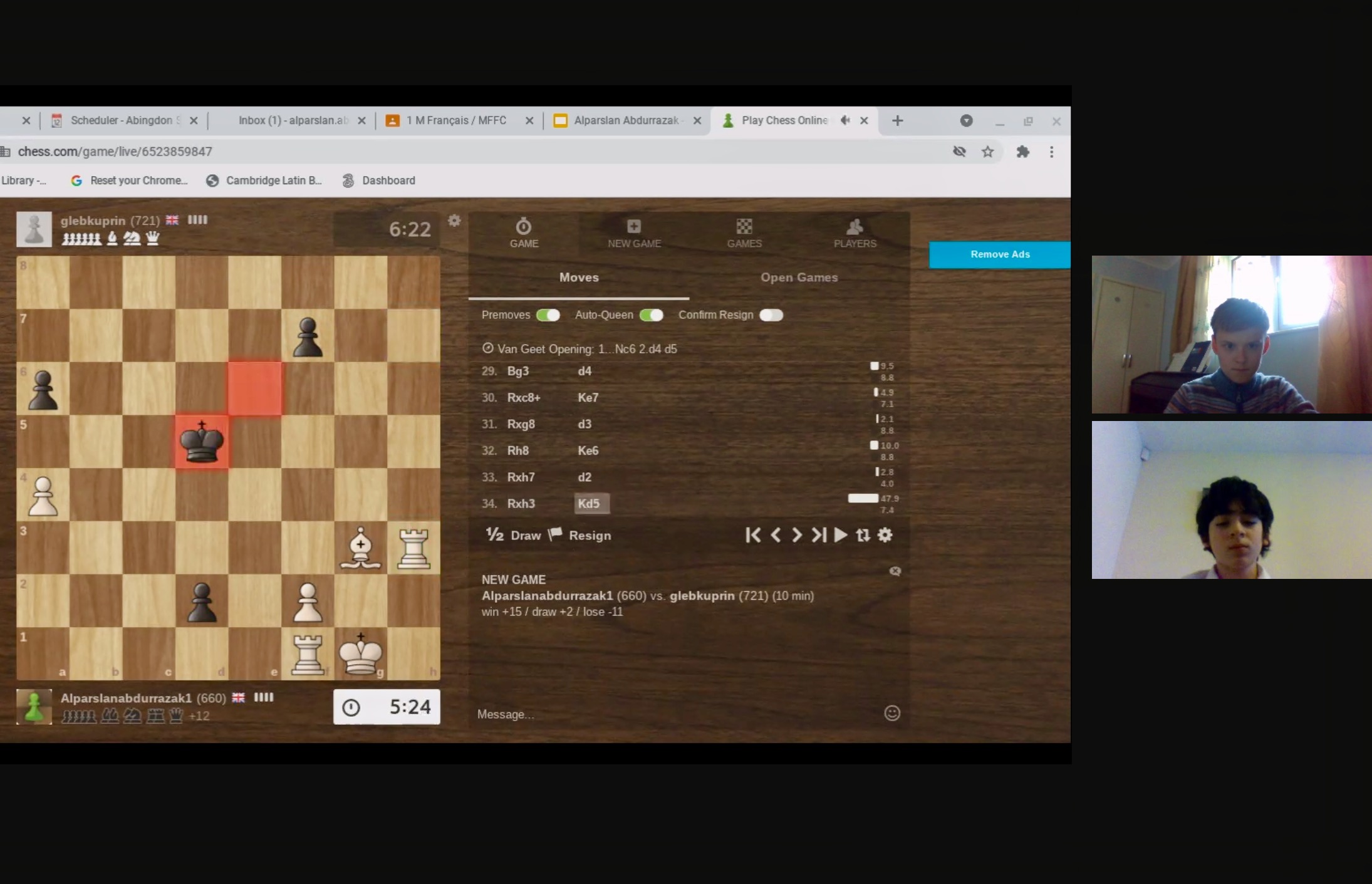Open the Library bookmark
Image resolution: width=1372 pixels, height=884 pixels.
click(24, 180)
